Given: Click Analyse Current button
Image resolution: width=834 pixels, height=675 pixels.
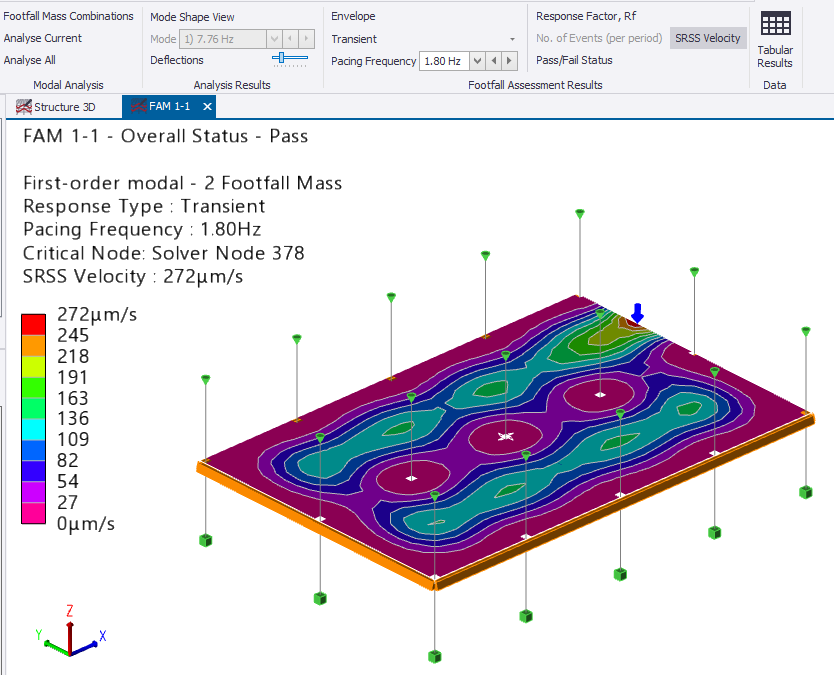Looking at the screenshot, I should click(x=43, y=38).
